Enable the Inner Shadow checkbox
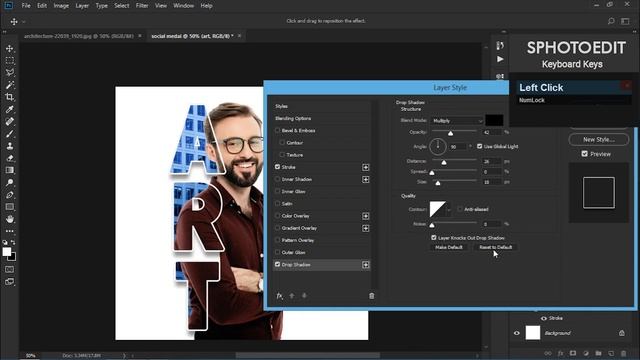Image resolution: width=640 pixels, height=360 pixels. tap(278, 179)
